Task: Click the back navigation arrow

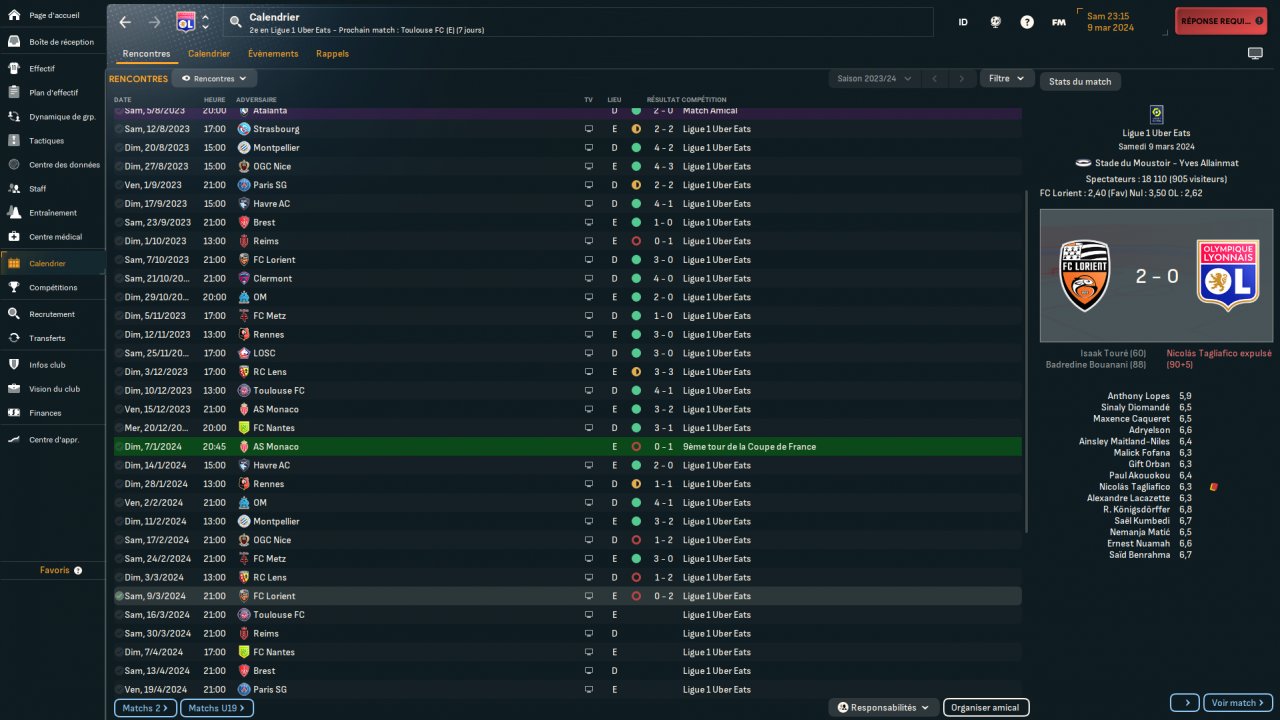Action: (125, 22)
